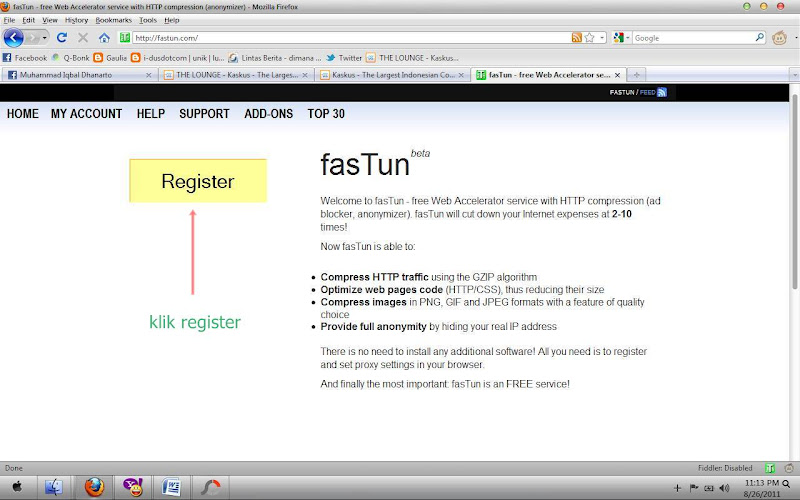Click the search magnifier icon
This screenshot has height=500, width=800.
760,37
